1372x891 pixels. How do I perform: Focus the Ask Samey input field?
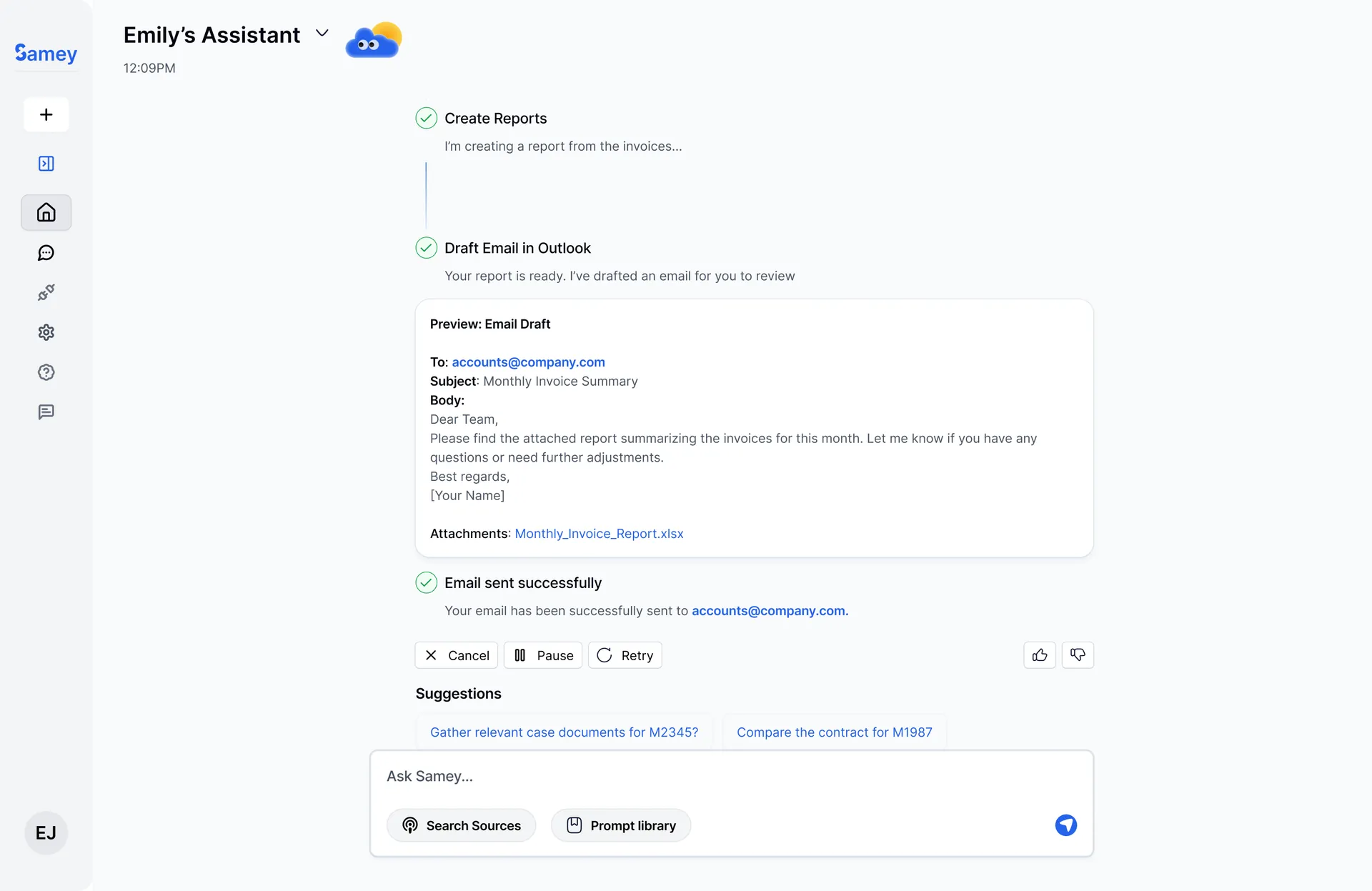pyautogui.click(x=715, y=777)
